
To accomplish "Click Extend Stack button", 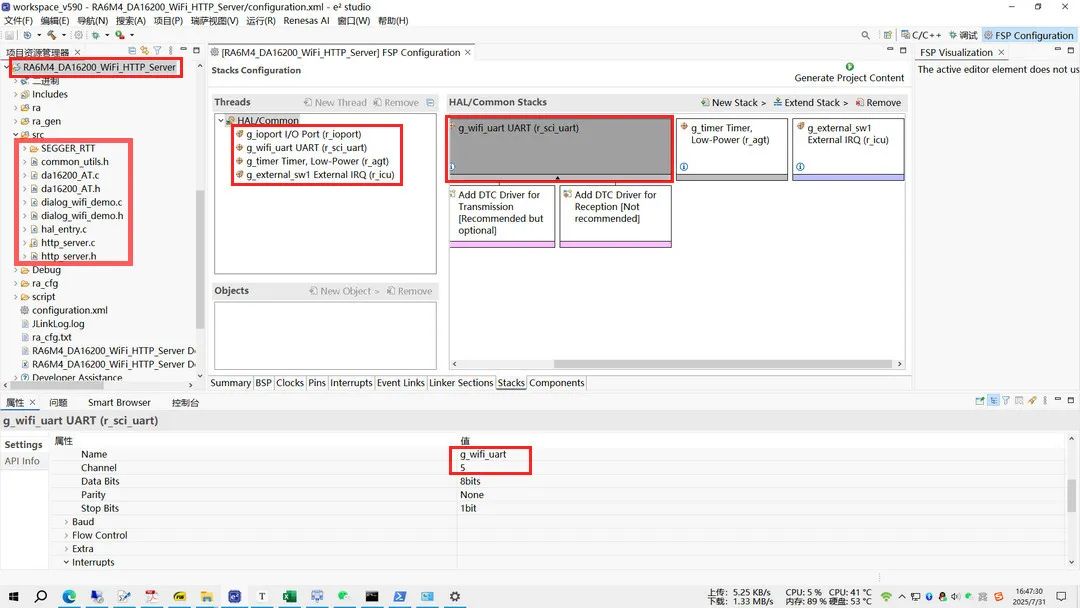I will pyautogui.click(x=811, y=103).
